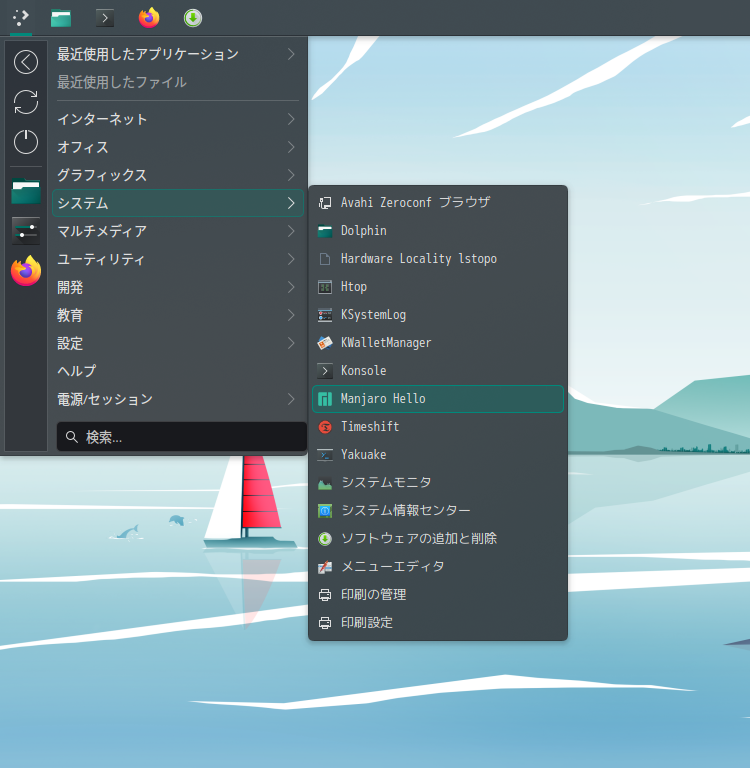The height and width of the screenshot is (768, 750).
Task: Open Dolphin file manager from top panel
Action: coord(61,18)
